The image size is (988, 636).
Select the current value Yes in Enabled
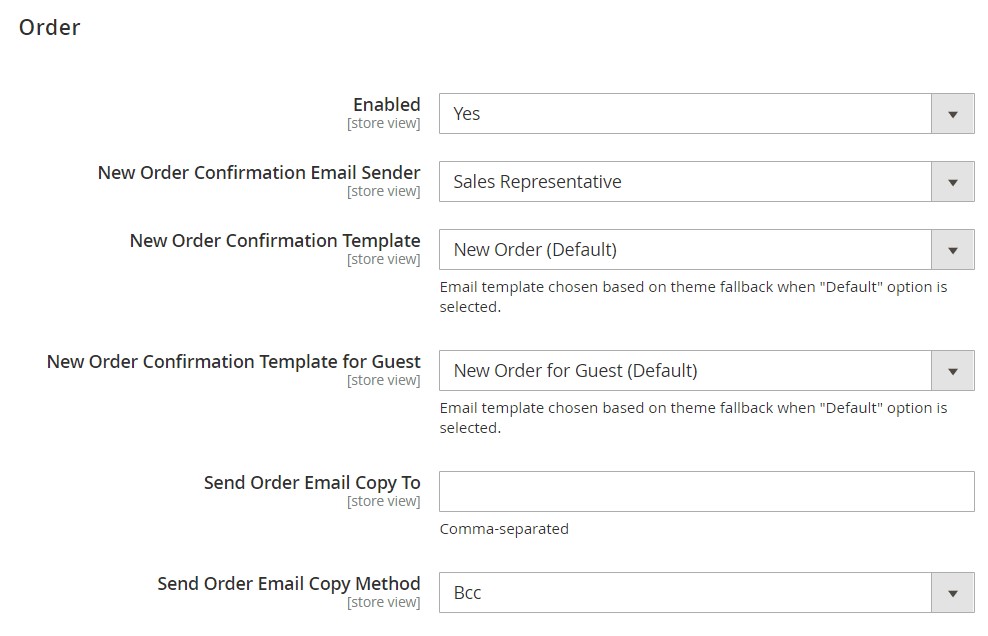(466, 113)
